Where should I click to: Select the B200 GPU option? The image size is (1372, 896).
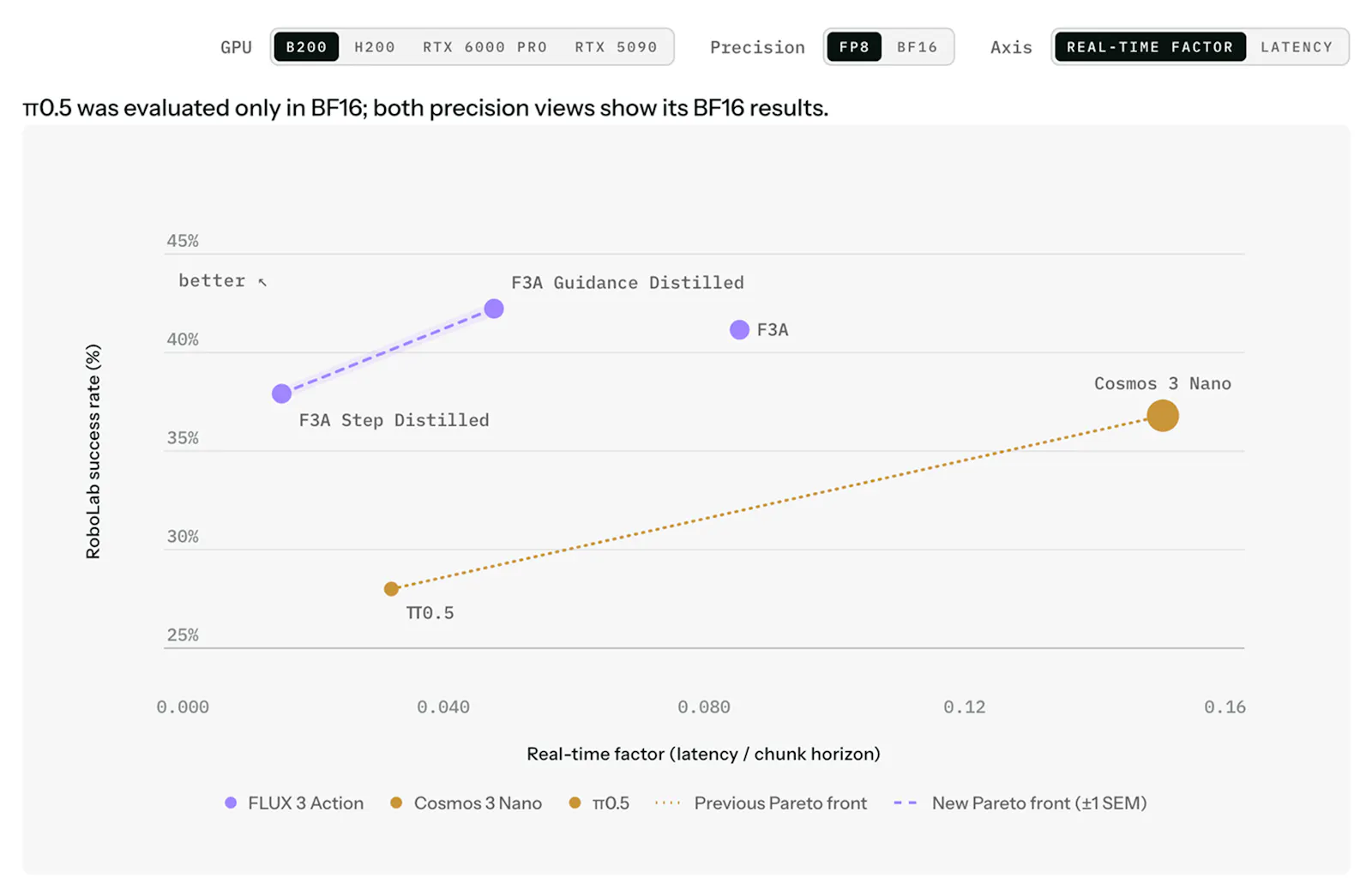[x=306, y=47]
